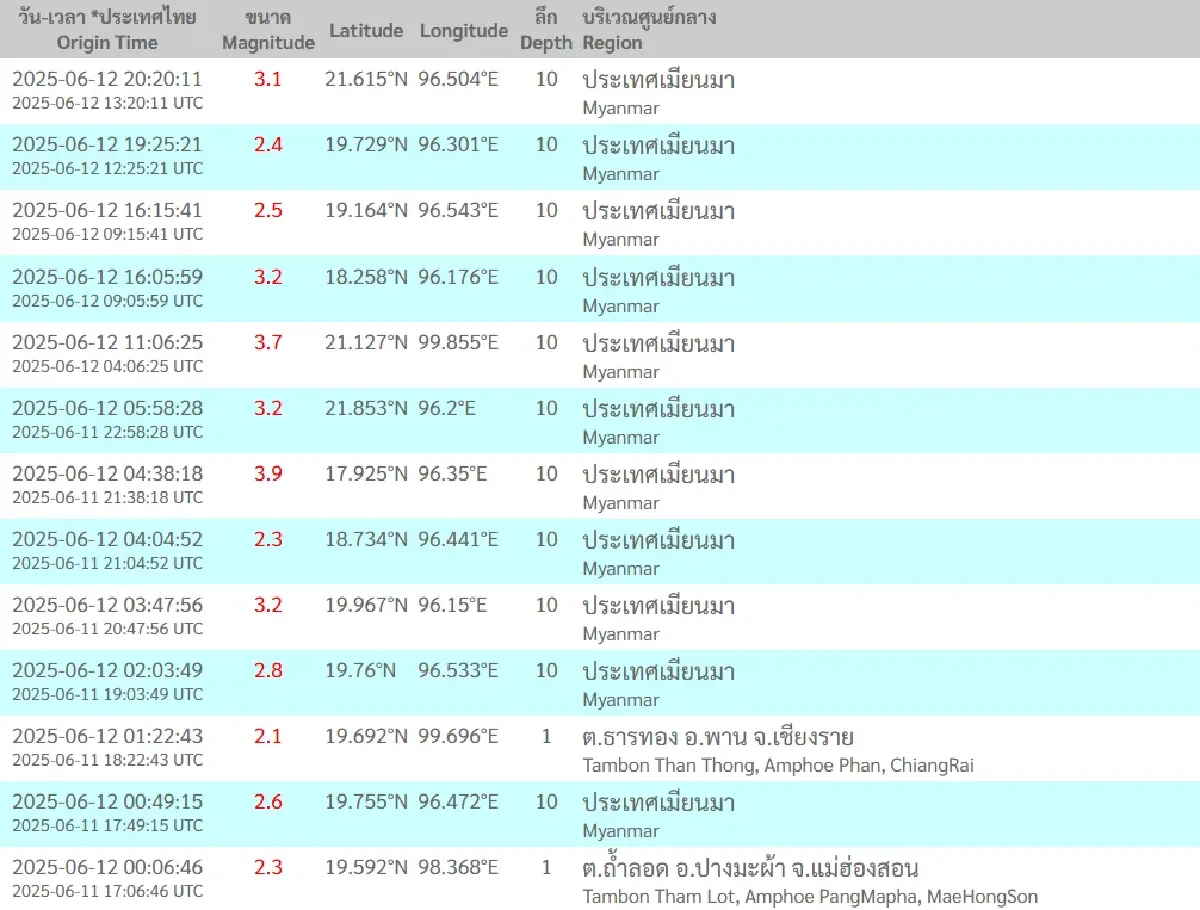Open Tambon Tham Lot, Amphoe PangMapha region
The height and width of the screenshot is (910, 1200).
[810, 897]
